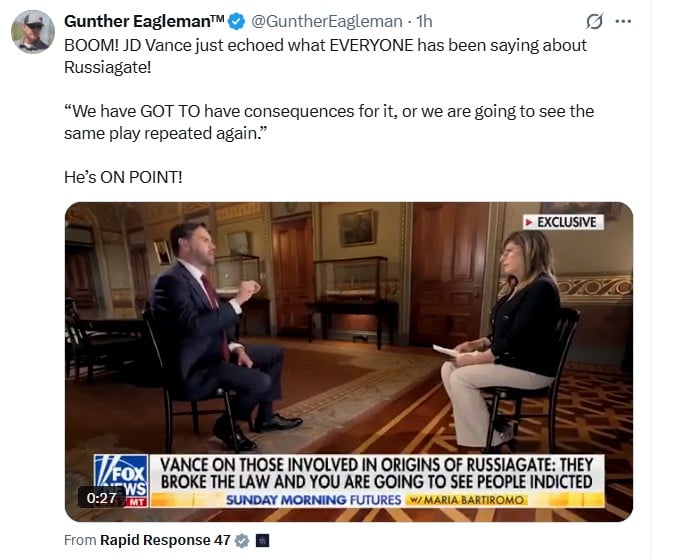The image size is (684, 559).
Task: Click the quoted text about consequences
Action: click(329, 122)
